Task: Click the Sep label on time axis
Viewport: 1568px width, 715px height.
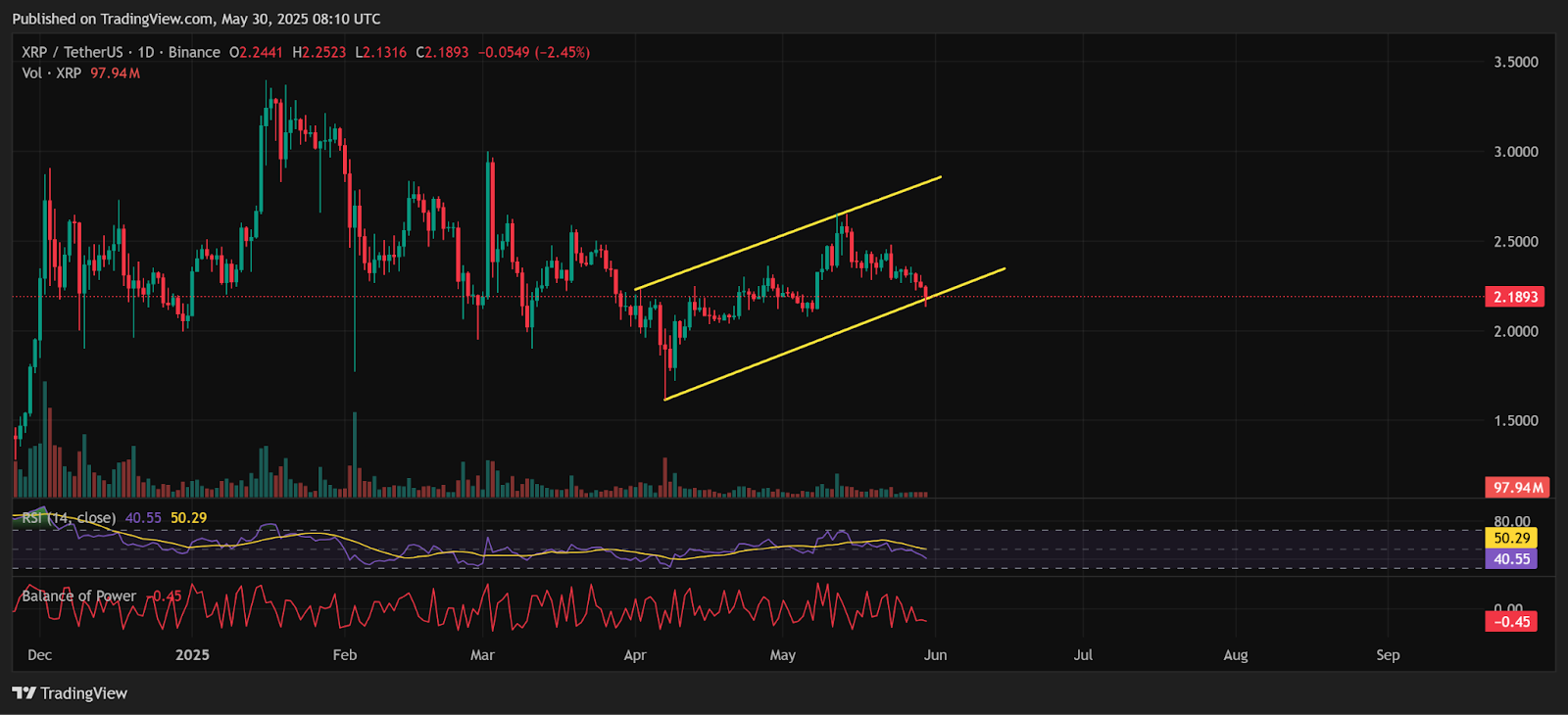Action: (x=1388, y=655)
